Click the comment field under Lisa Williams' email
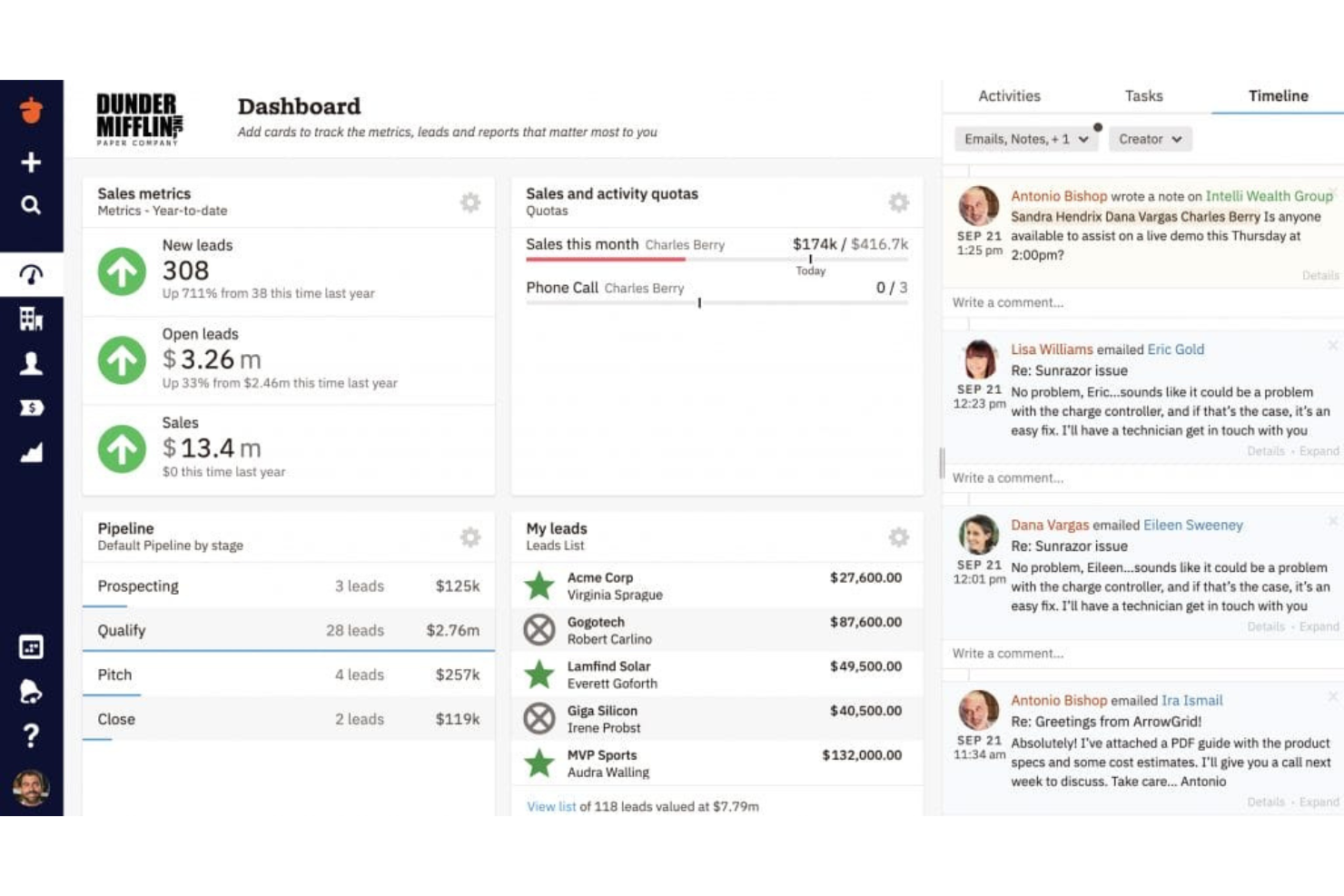The image size is (1344, 896). pos(1144,478)
